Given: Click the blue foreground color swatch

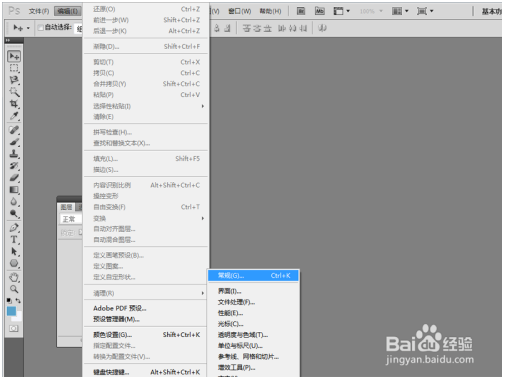Looking at the screenshot, I should 12,311.
